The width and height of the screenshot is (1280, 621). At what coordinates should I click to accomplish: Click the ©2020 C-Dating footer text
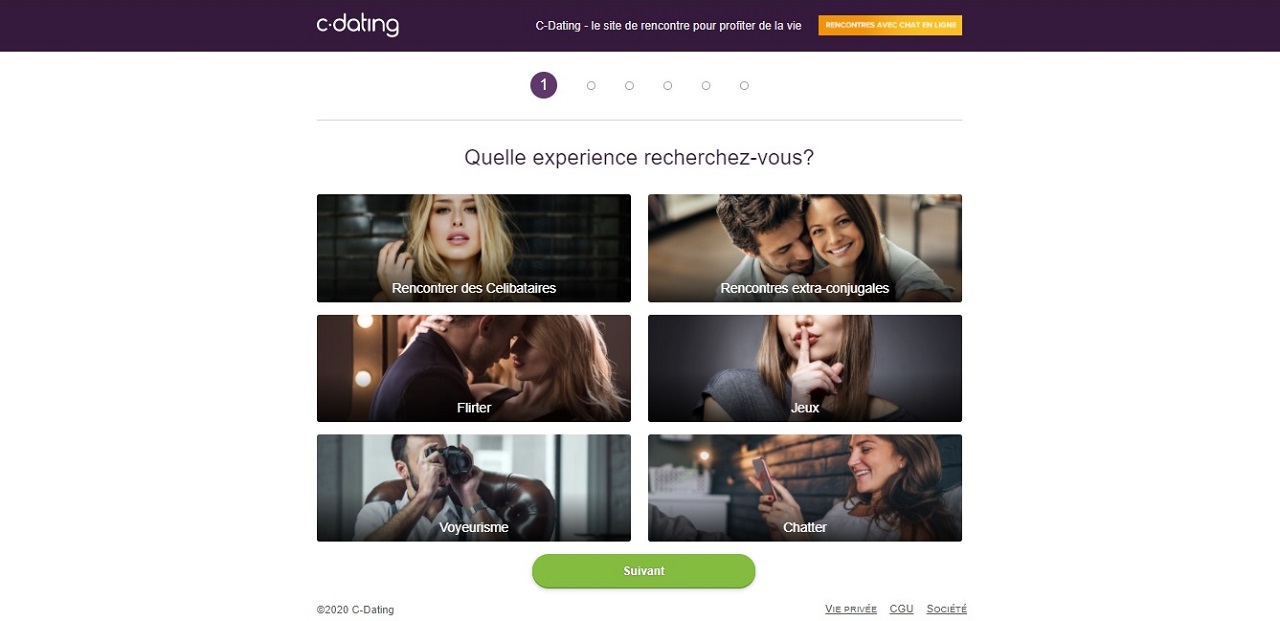(x=355, y=610)
